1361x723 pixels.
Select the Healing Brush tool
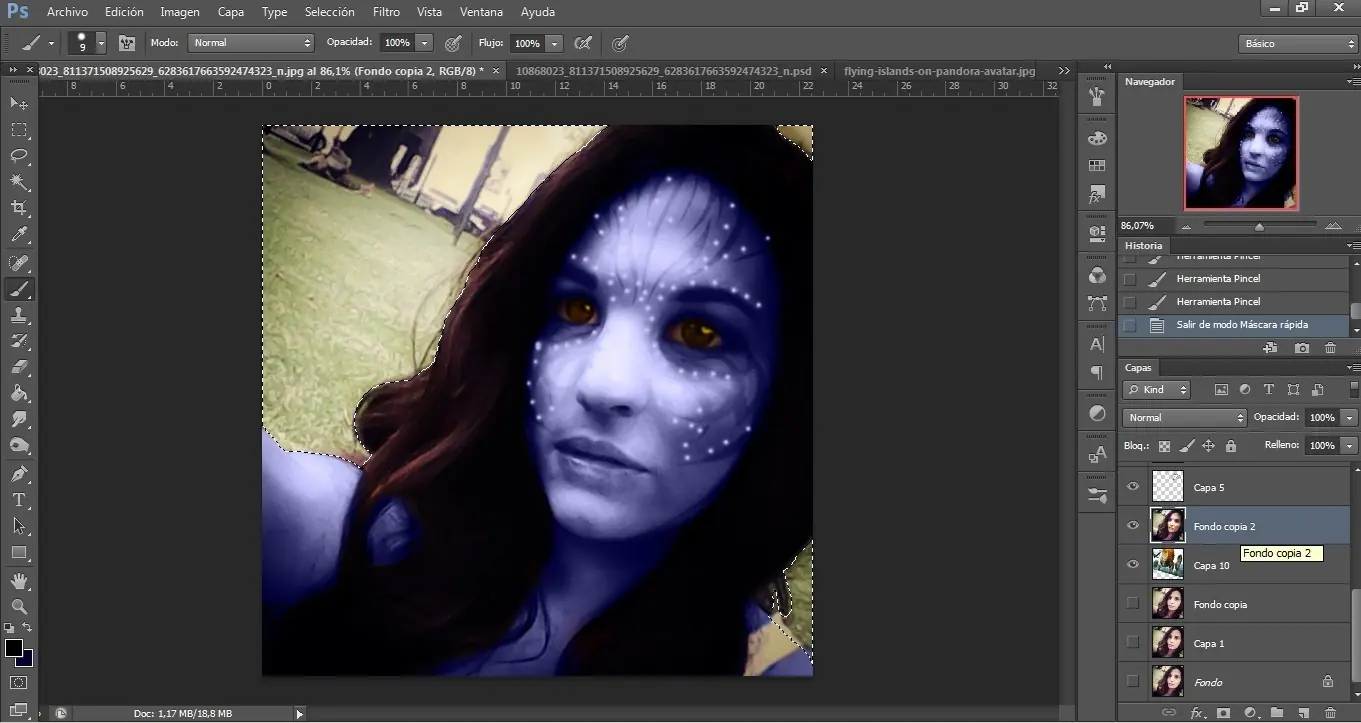19,263
